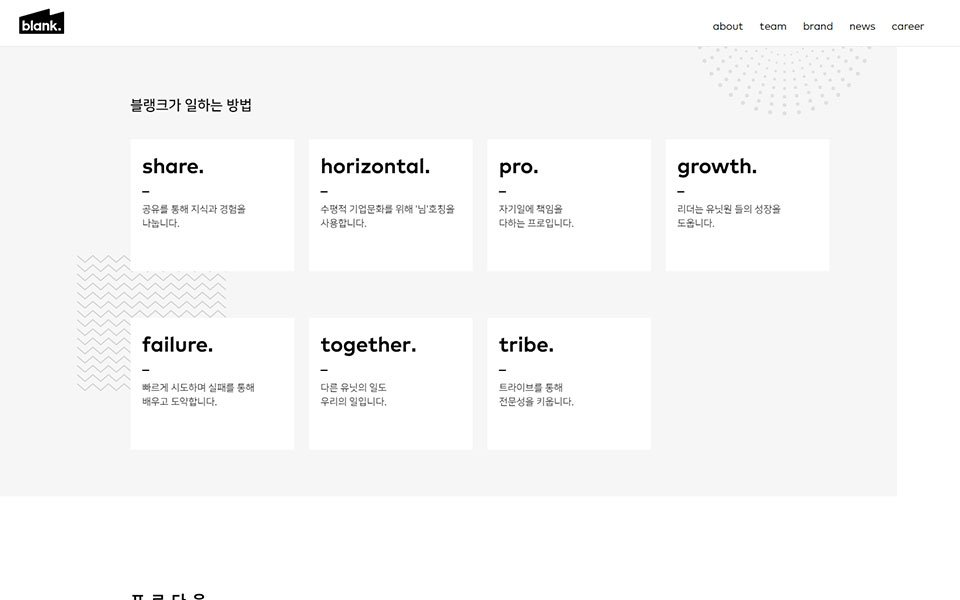The image size is (960, 600).
Task: Select the growth. card heading
Action: 717,166
